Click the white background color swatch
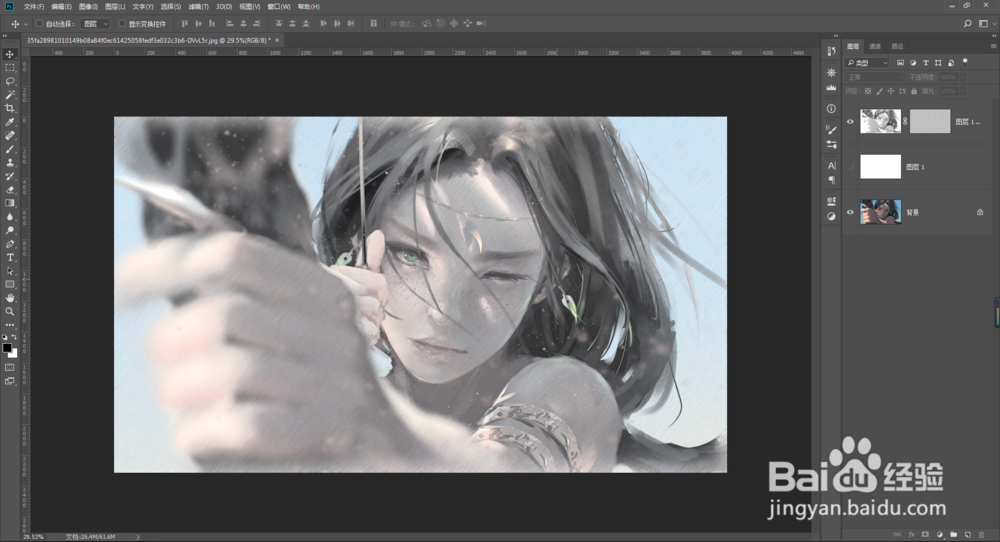This screenshot has width=1000, height=542. tap(14, 354)
